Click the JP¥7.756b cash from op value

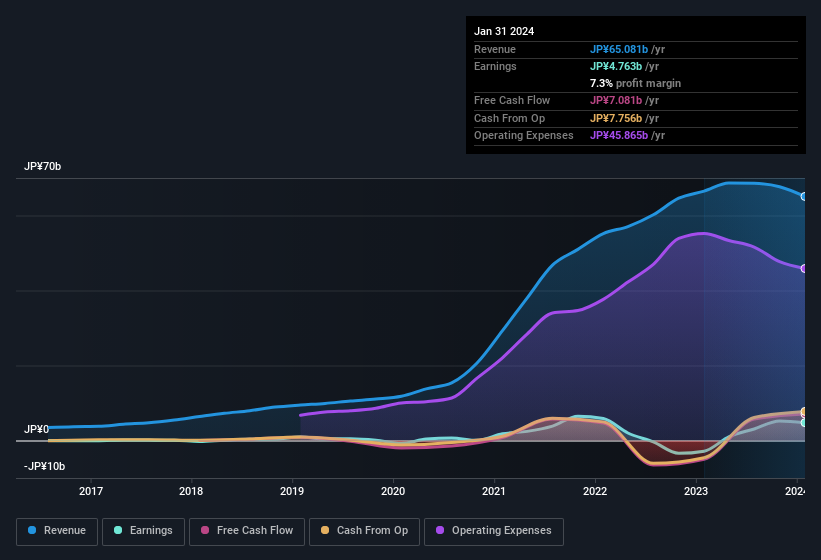pyautogui.click(x=616, y=118)
